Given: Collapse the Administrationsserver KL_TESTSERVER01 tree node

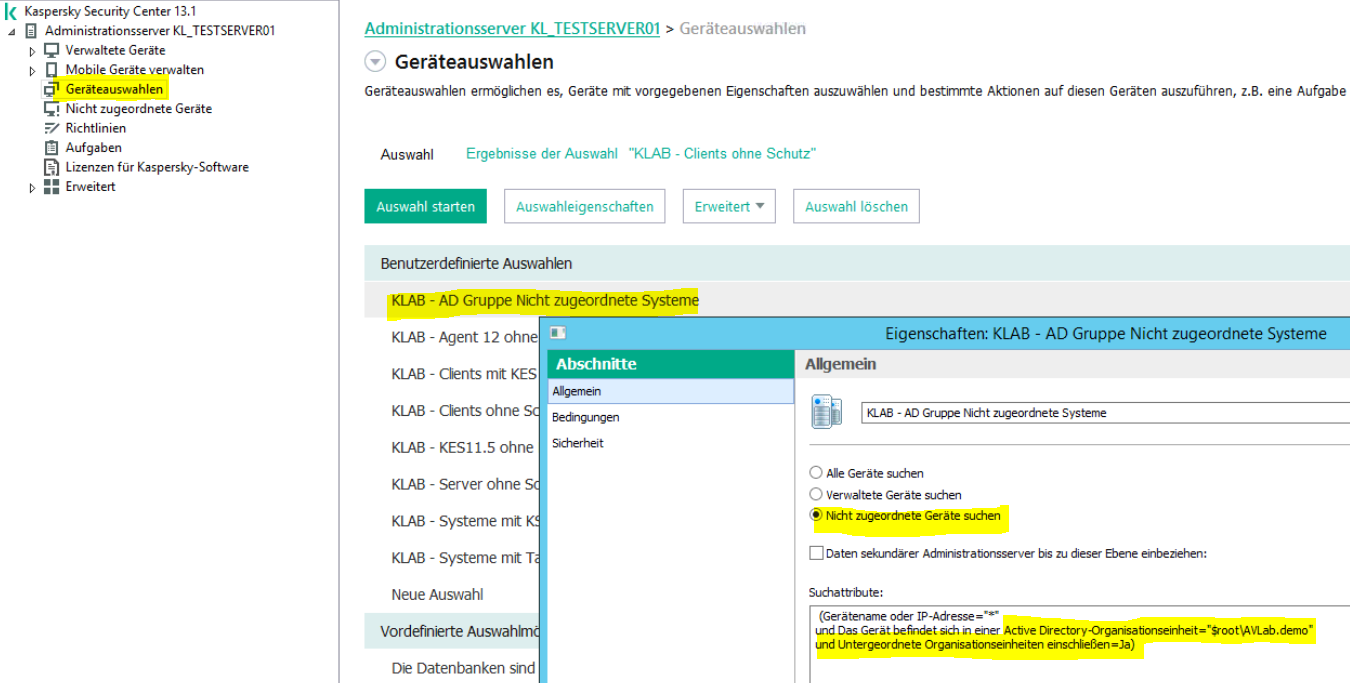Looking at the screenshot, I should click(12, 31).
